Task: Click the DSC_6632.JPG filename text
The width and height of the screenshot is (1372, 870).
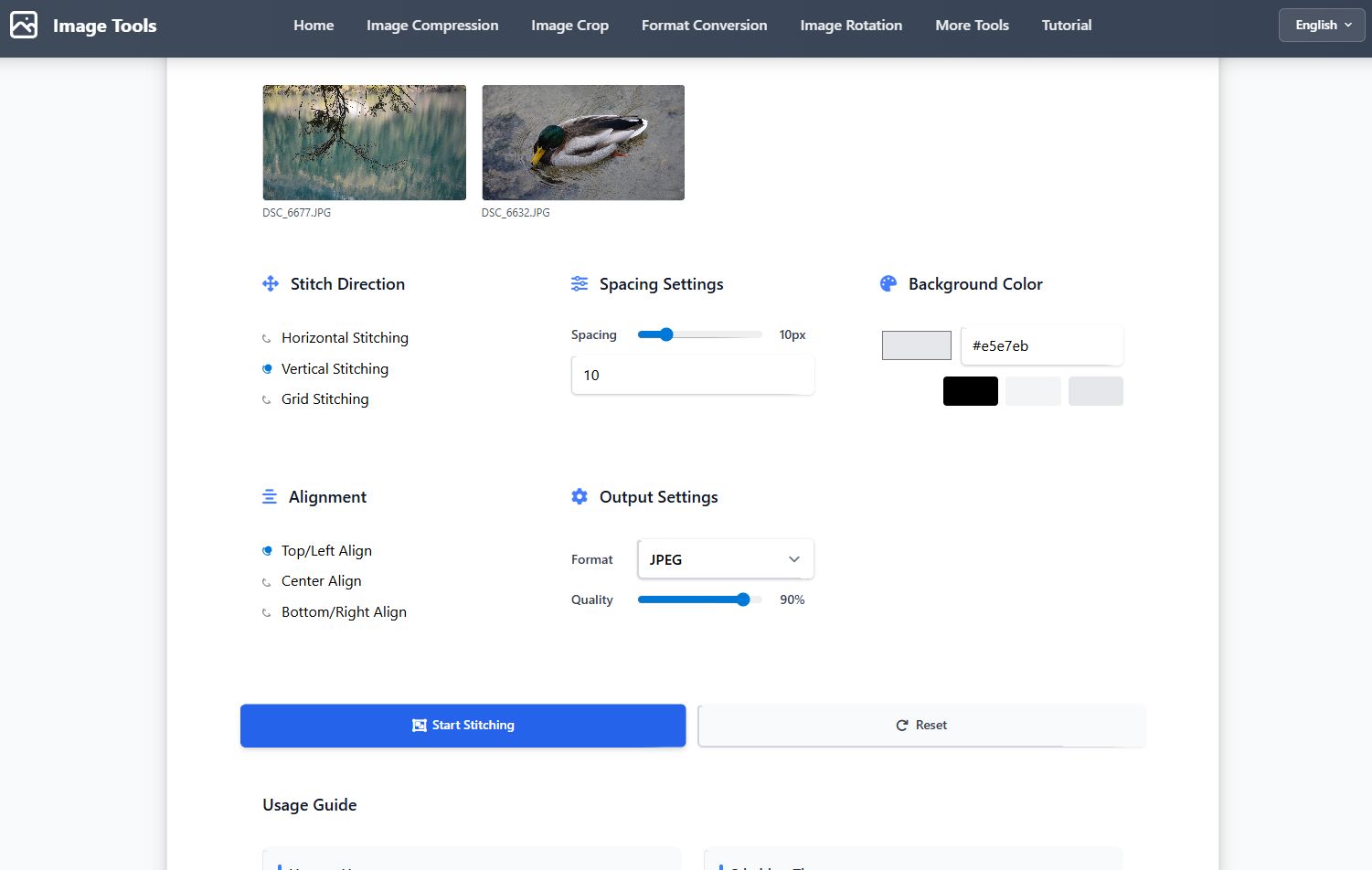Action: 516,213
